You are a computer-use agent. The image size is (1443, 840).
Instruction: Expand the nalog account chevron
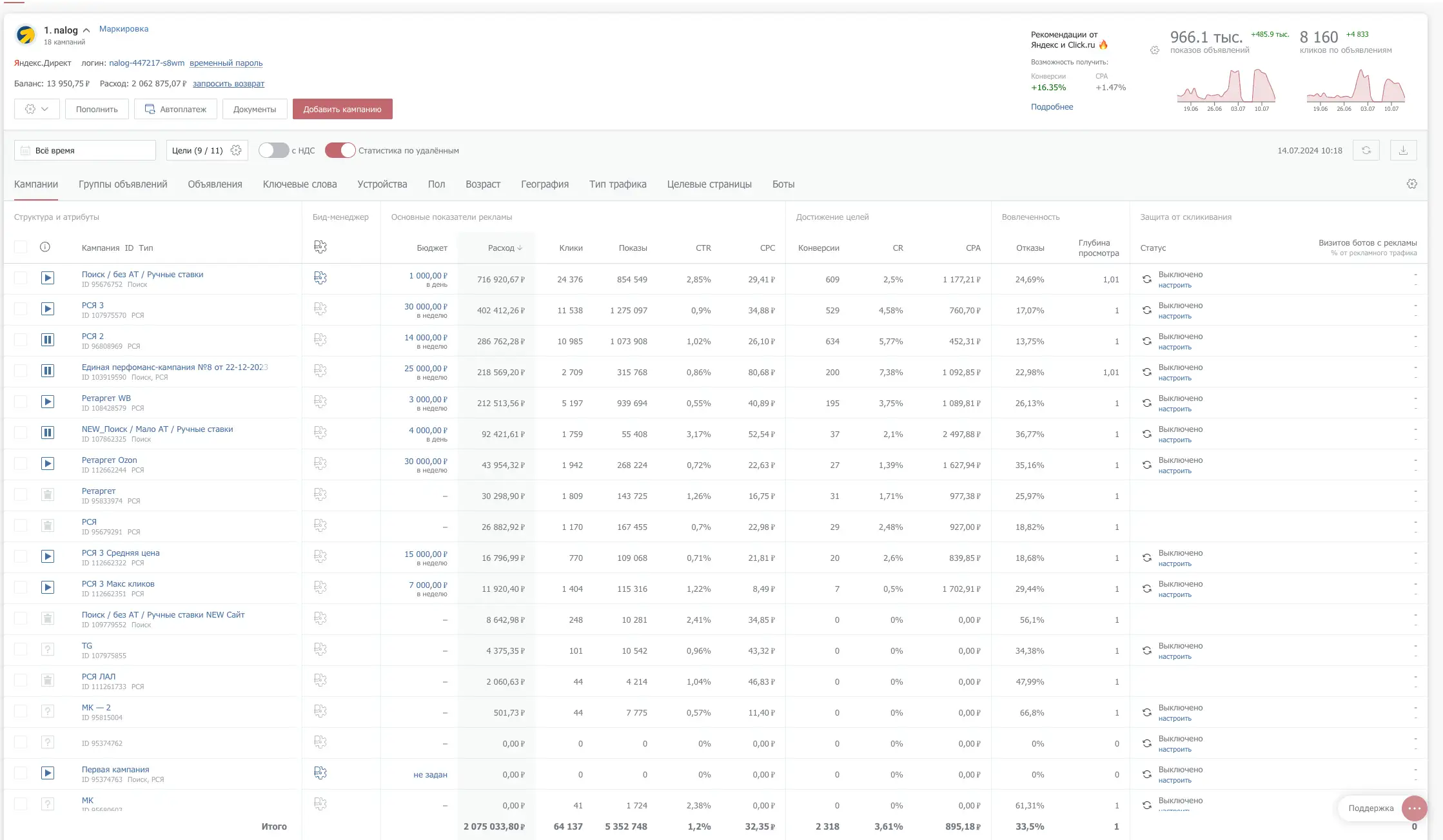86,30
